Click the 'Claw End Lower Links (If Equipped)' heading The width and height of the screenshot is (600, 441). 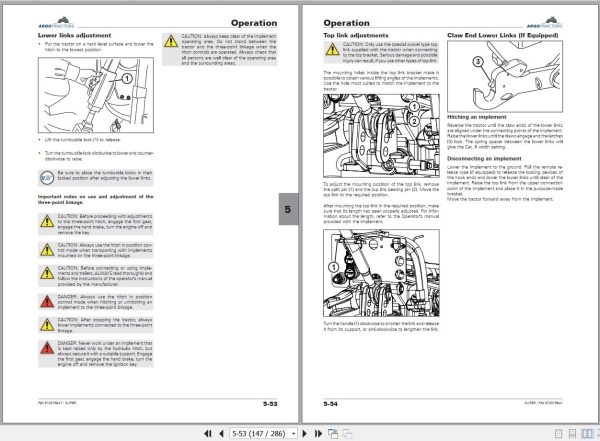pyautogui.click(x=503, y=35)
